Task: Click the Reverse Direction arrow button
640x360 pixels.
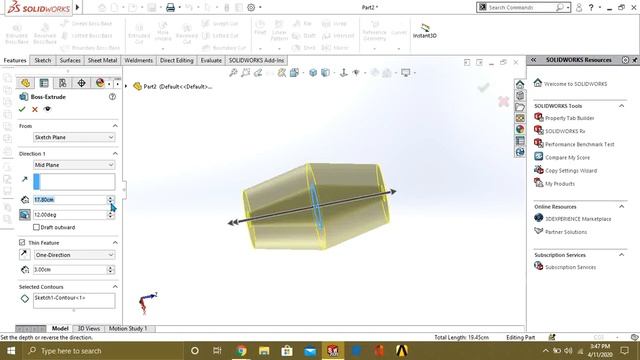Action: 25,179
